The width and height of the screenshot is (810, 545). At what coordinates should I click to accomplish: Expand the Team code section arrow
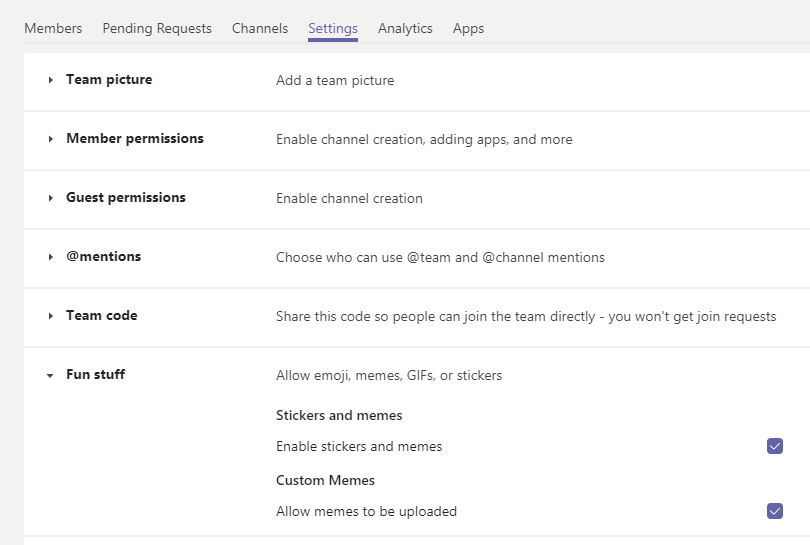51,316
